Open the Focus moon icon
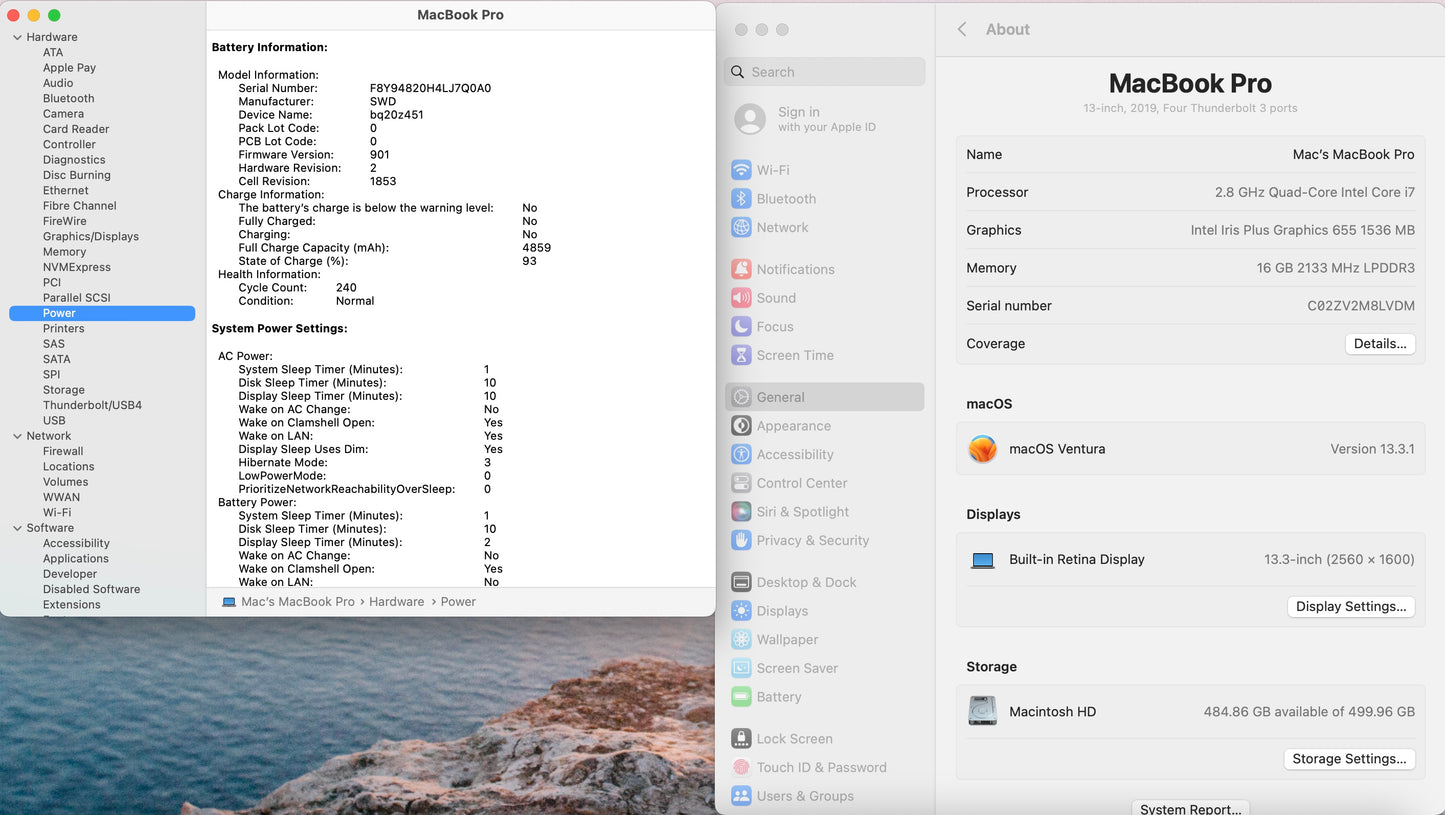The width and height of the screenshot is (1445, 815). (741, 327)
